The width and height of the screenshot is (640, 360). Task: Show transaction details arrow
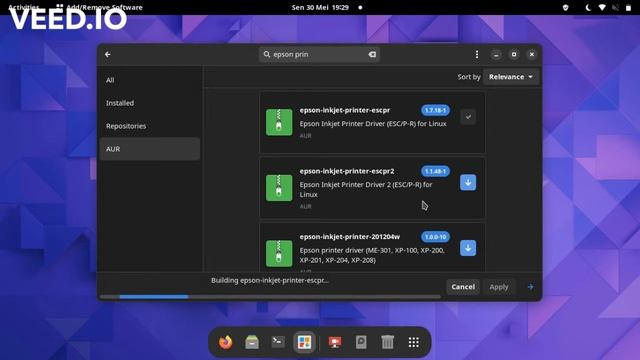pos(530,287)
